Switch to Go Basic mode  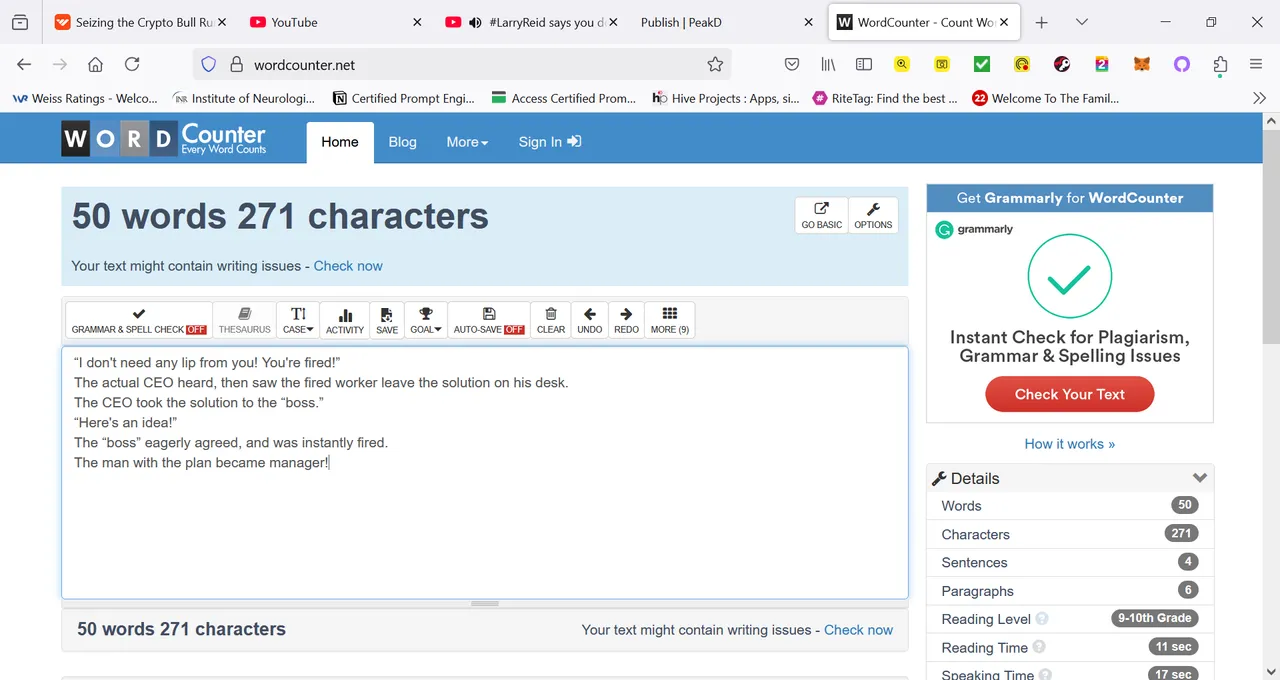click(822, 215)
